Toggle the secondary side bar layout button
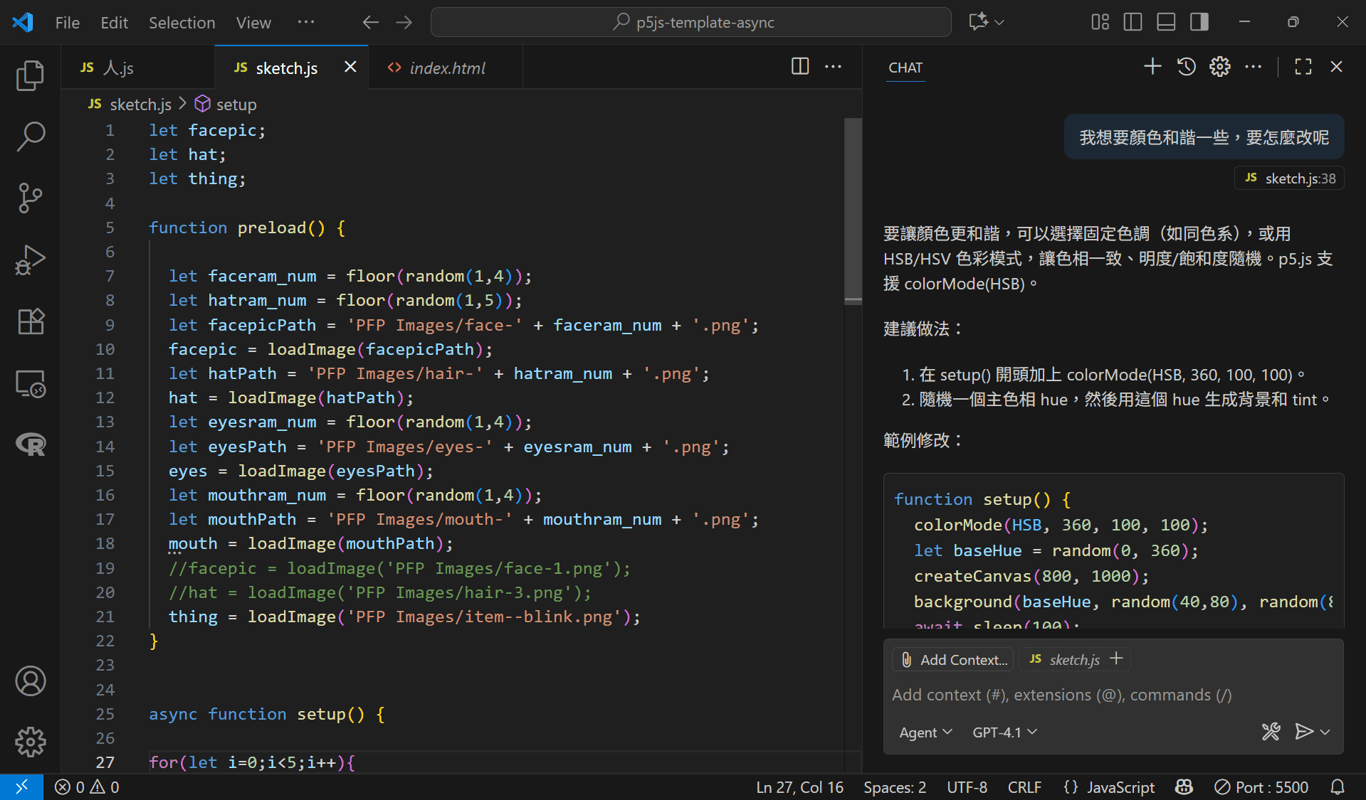1366x800 pixels. tap(1199, 22)
